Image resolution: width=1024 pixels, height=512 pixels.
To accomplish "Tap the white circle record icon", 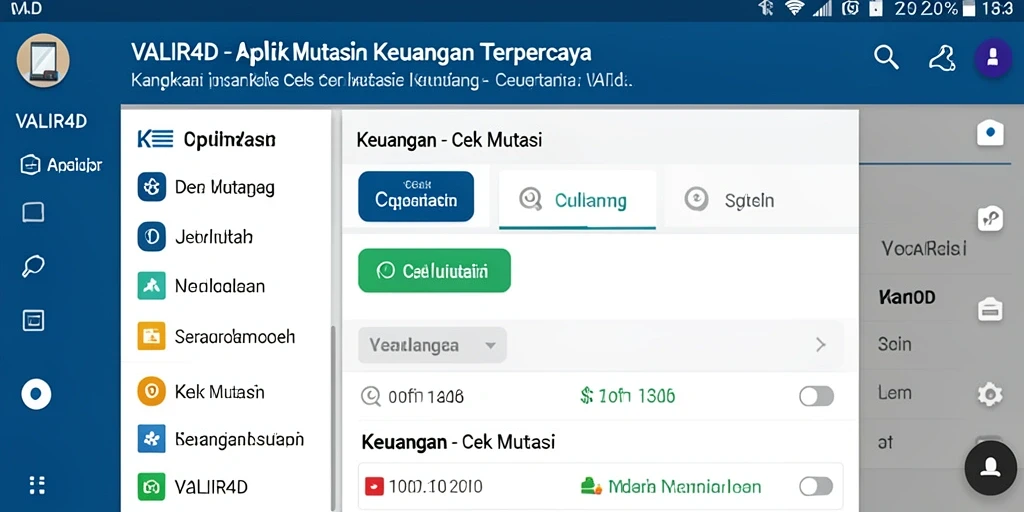I will (36, 394).
